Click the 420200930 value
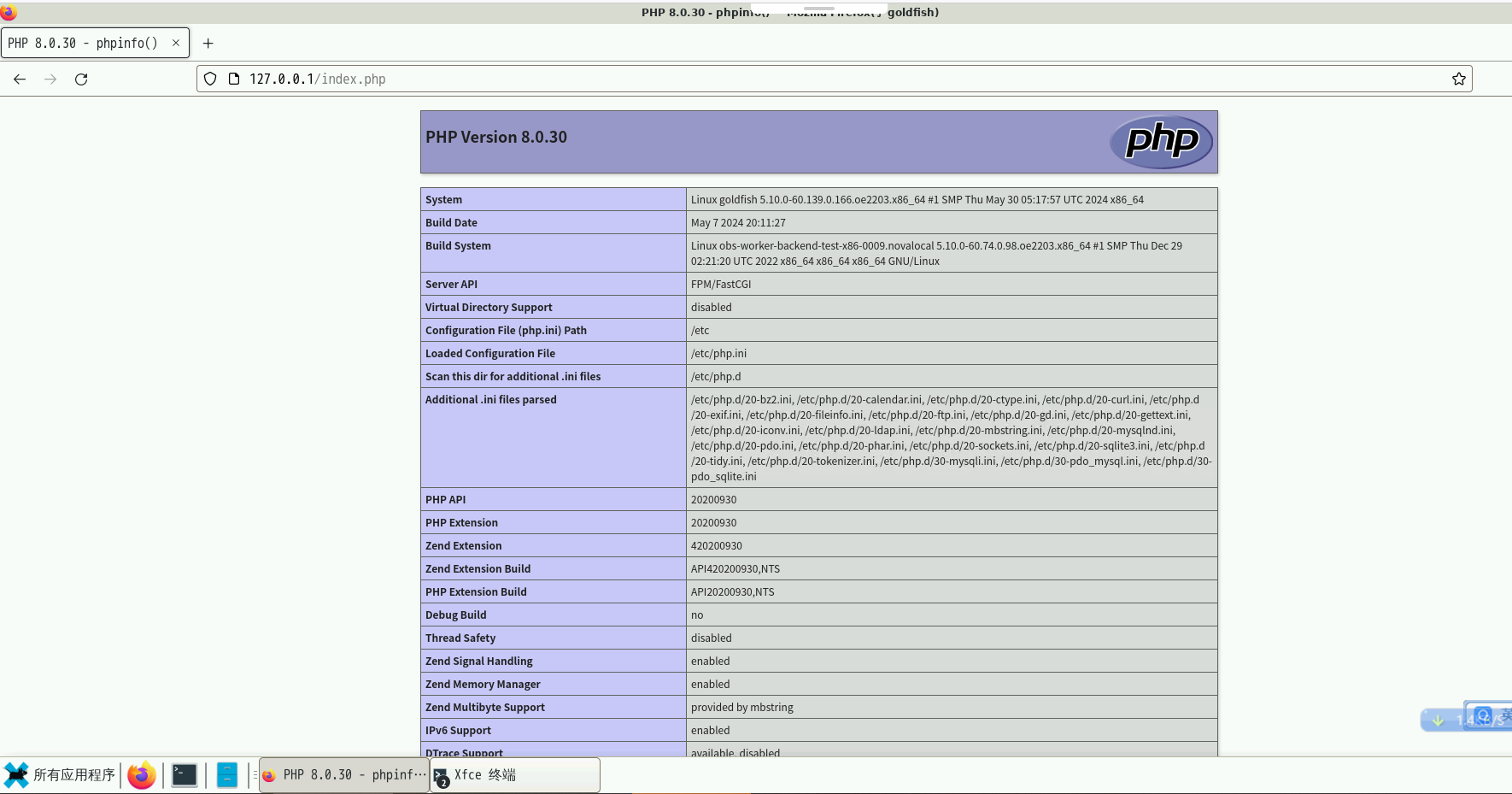Screen dimensions: 1512x794 pyautogui.click(x=717, y=546)
